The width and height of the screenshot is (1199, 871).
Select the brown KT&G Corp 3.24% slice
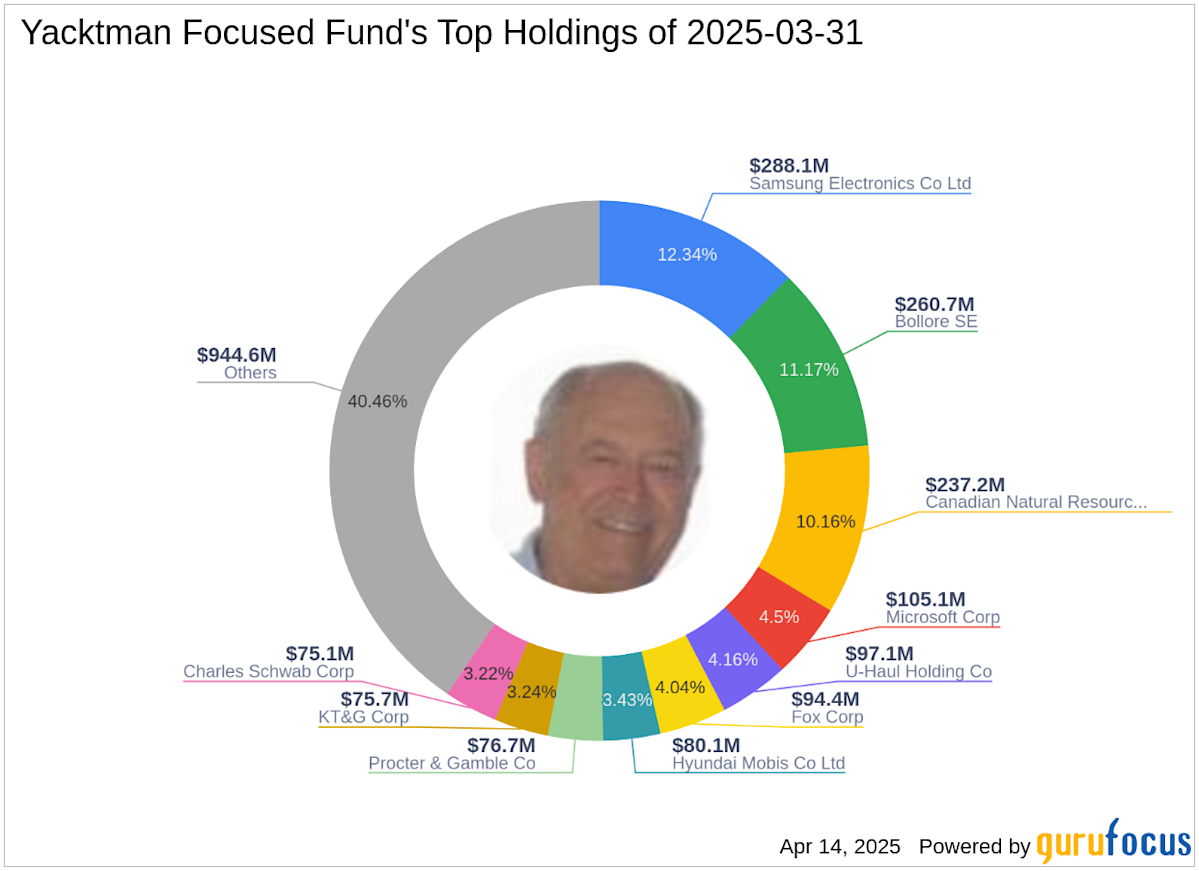pos(530,691)
